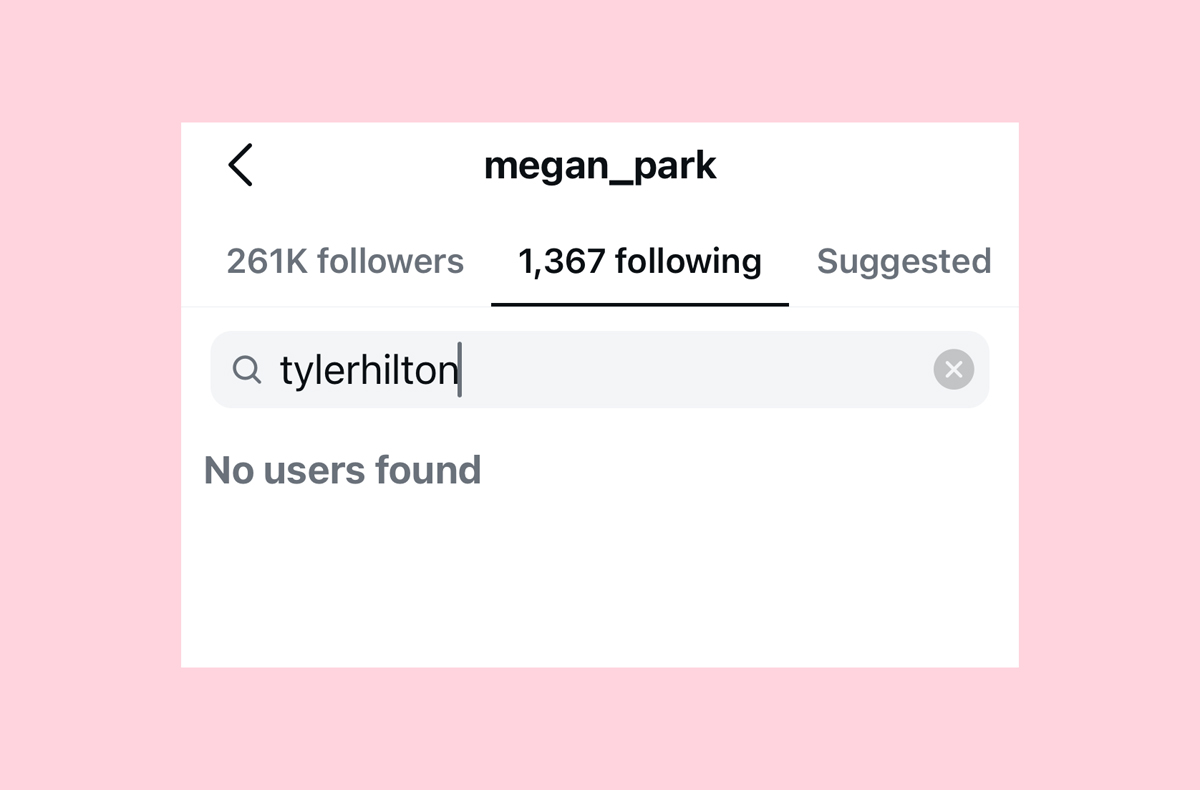Click the active tab underline indicator
Screen dimensions: 1200x790
[637, 299]
